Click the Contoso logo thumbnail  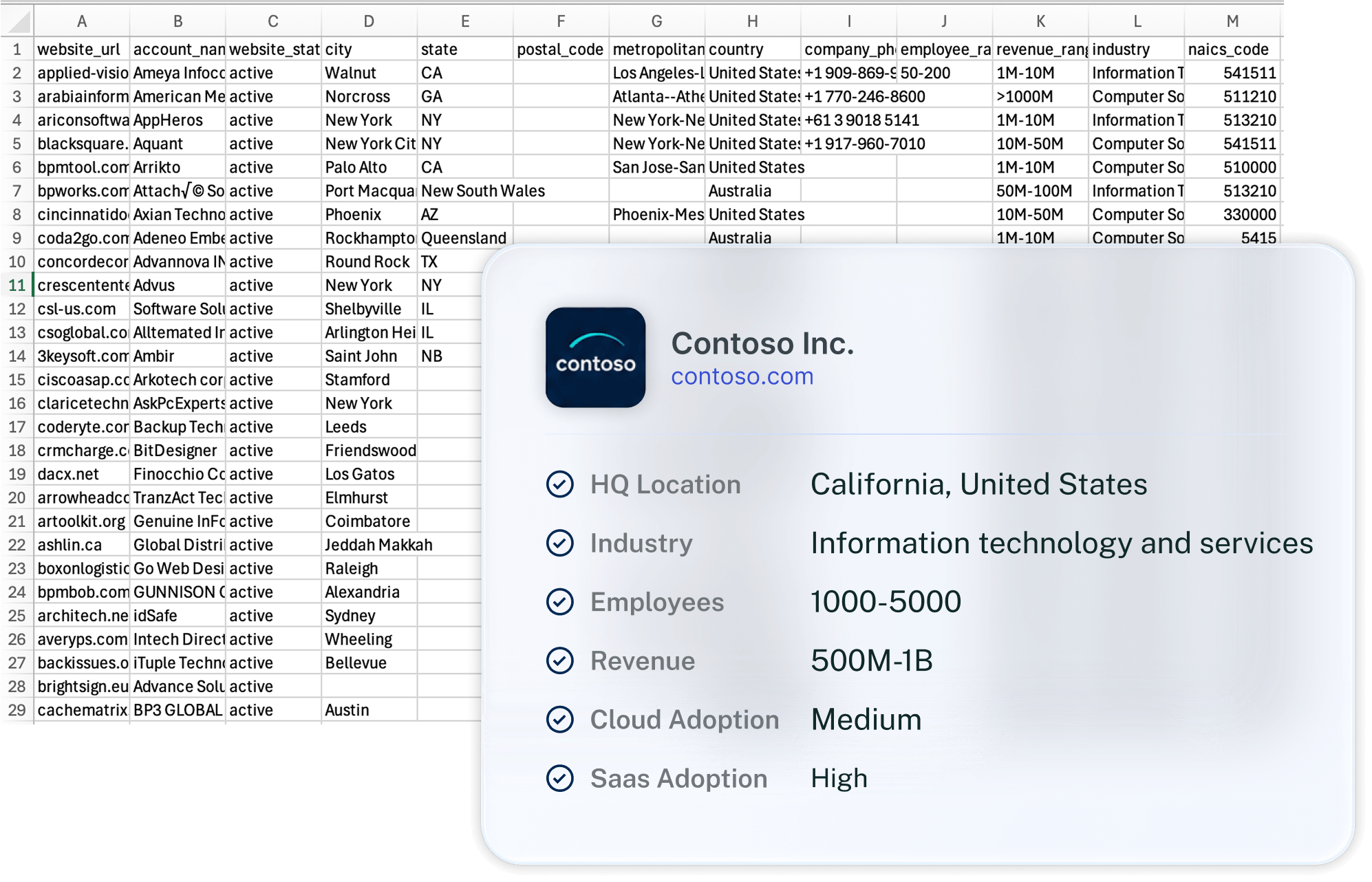(x=595, y=357)
